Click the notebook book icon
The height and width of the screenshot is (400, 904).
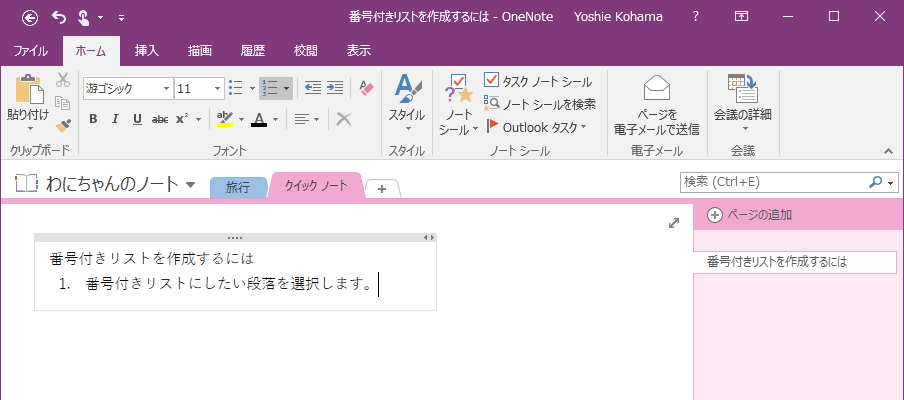25,184
